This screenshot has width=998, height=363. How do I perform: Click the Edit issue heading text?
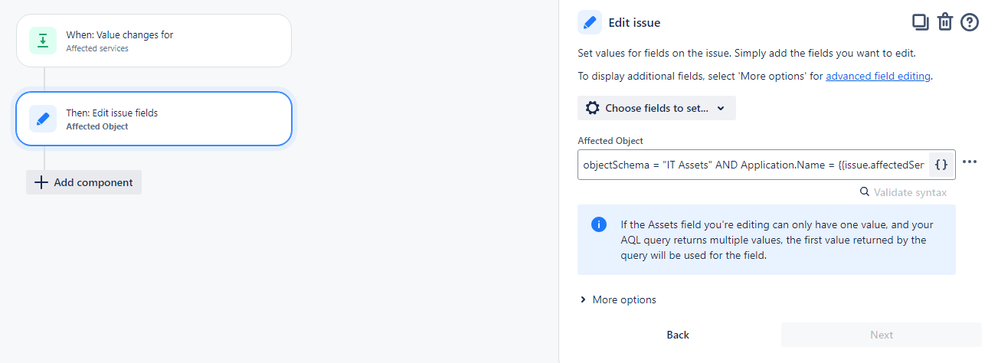(x=635, y=22)
